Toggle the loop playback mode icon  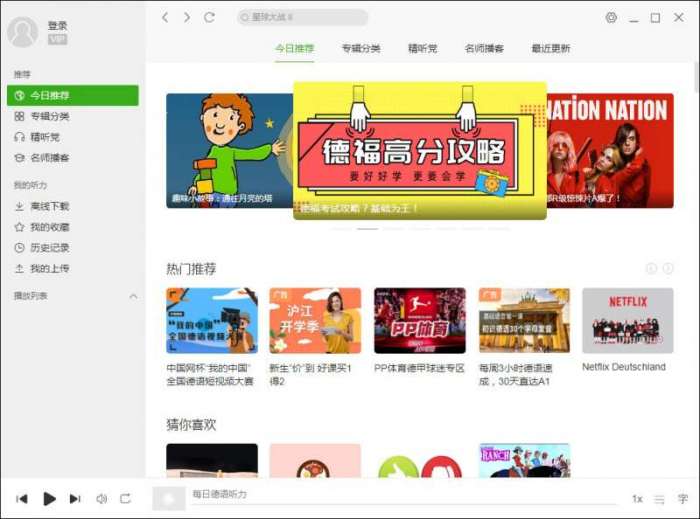[125, 498]
